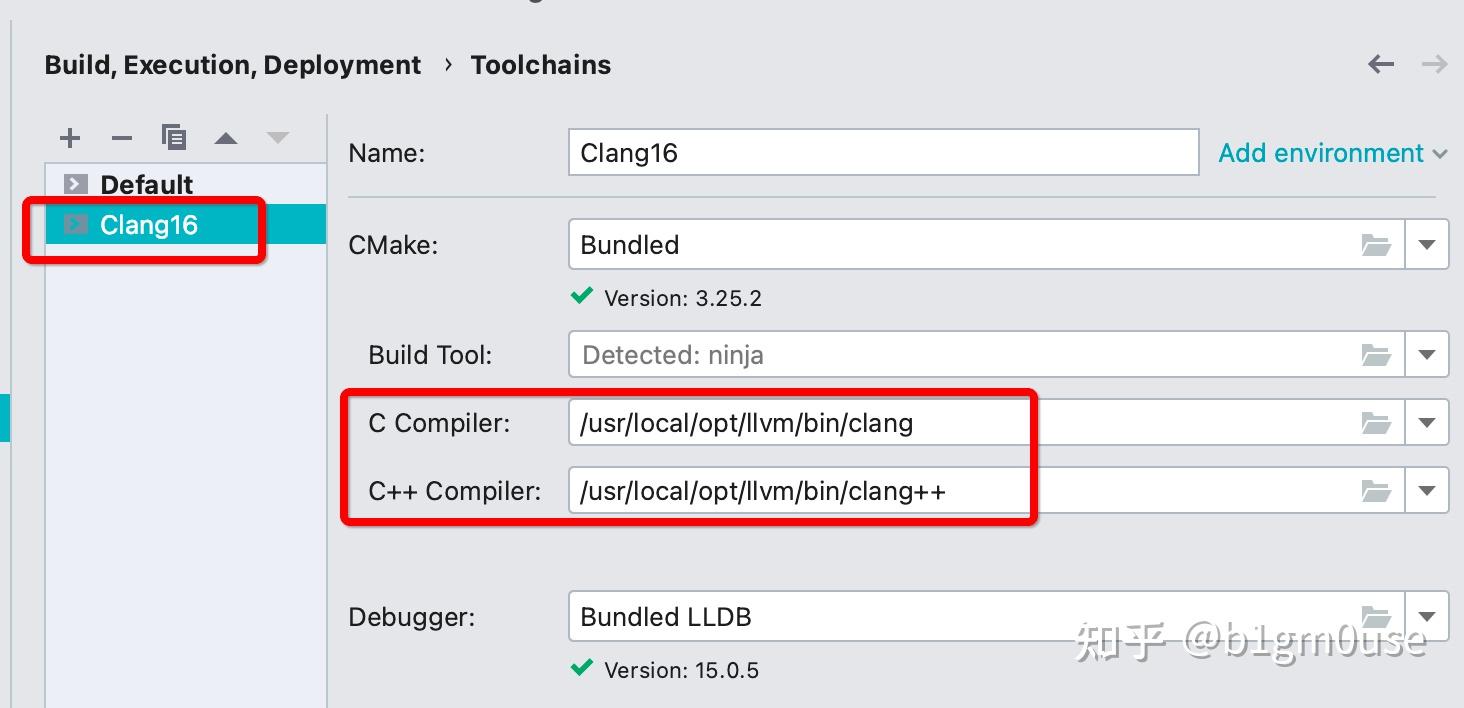Open Debugger dropdown list
The image size is (1464, 708).
tap(1427, 617)
